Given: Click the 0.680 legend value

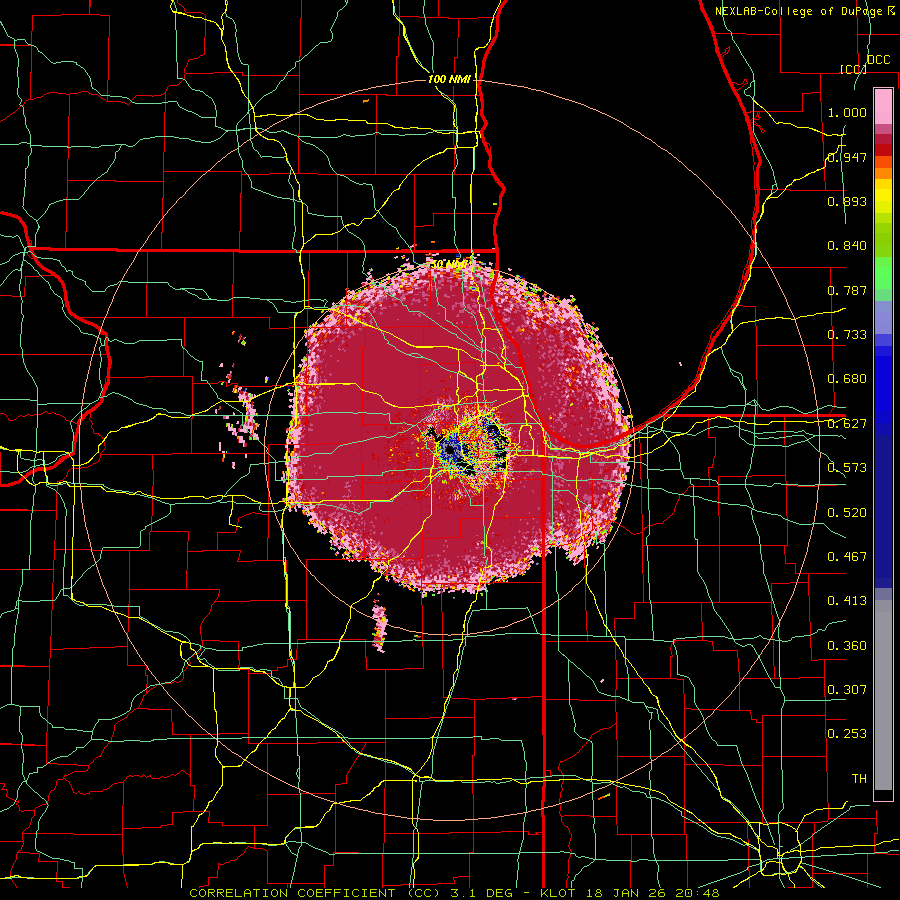Looking at the screenshot, I should click(x=847, y=379).
